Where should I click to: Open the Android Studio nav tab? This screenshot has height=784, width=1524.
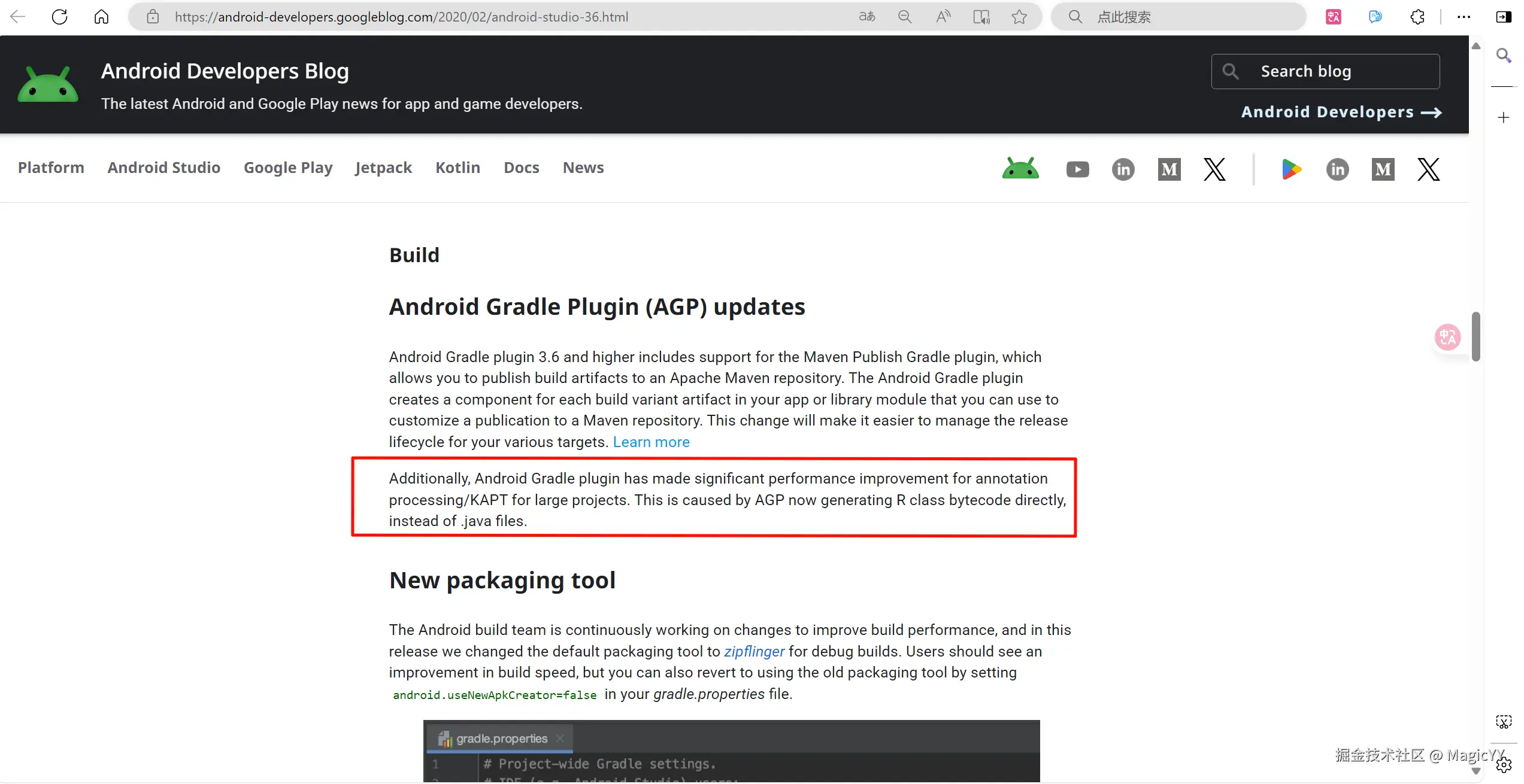tap(163, 168)
